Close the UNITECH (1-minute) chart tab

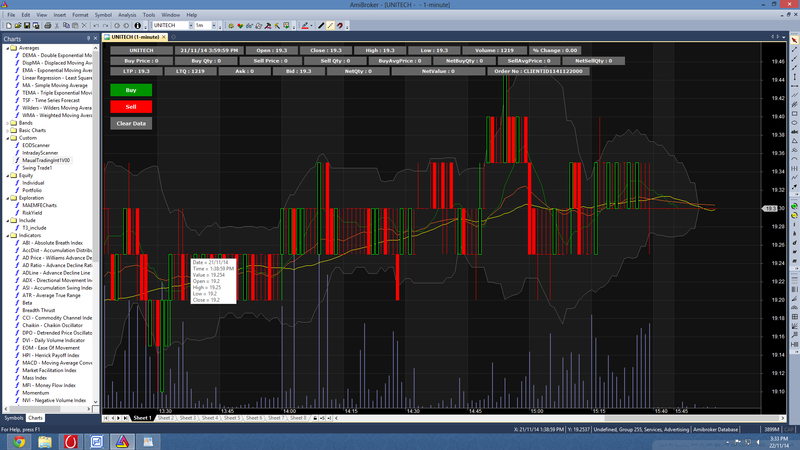click(164, 37)
